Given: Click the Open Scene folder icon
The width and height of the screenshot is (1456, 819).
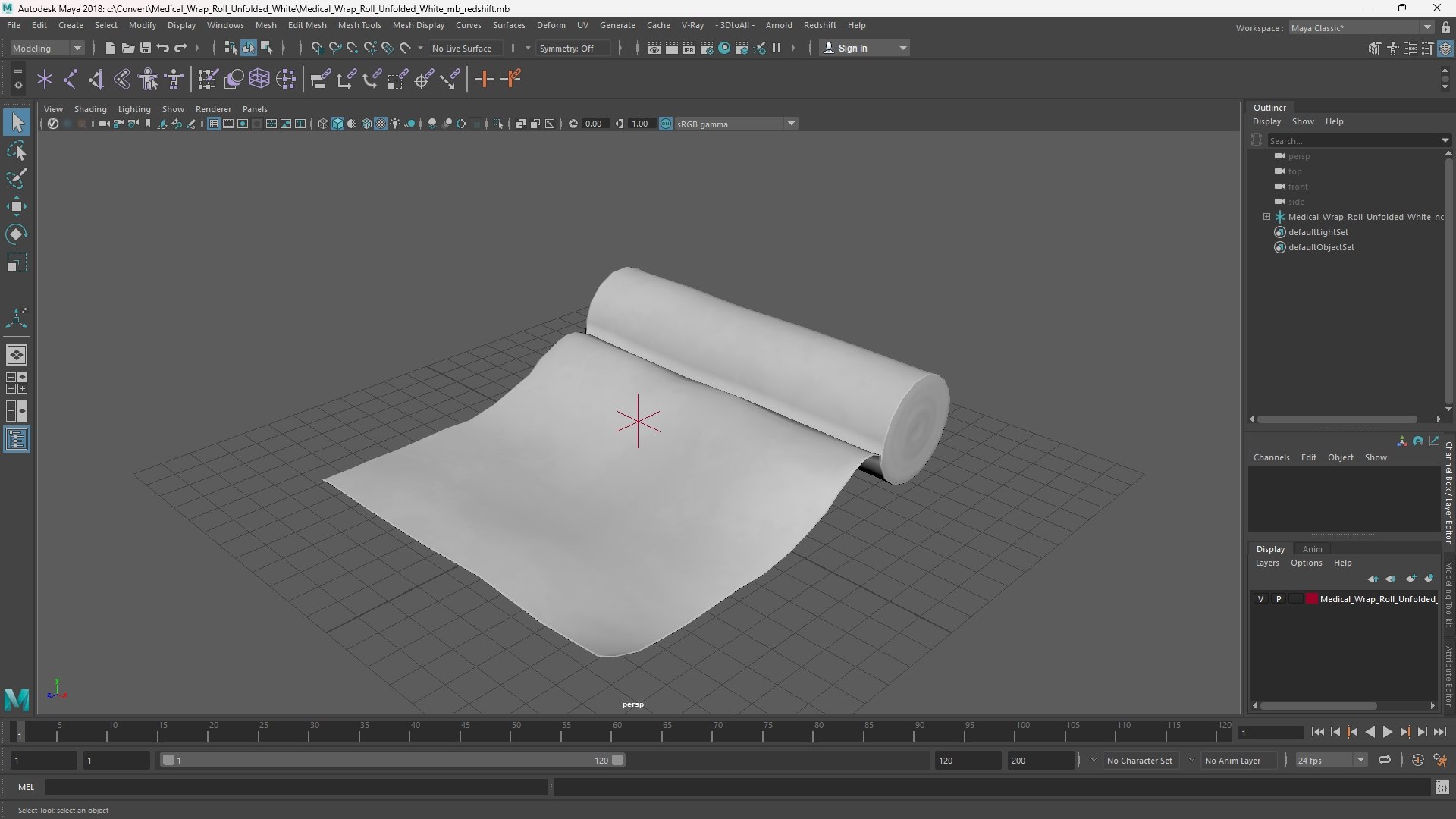Looking at the screenshot, I should coord(127,48).
